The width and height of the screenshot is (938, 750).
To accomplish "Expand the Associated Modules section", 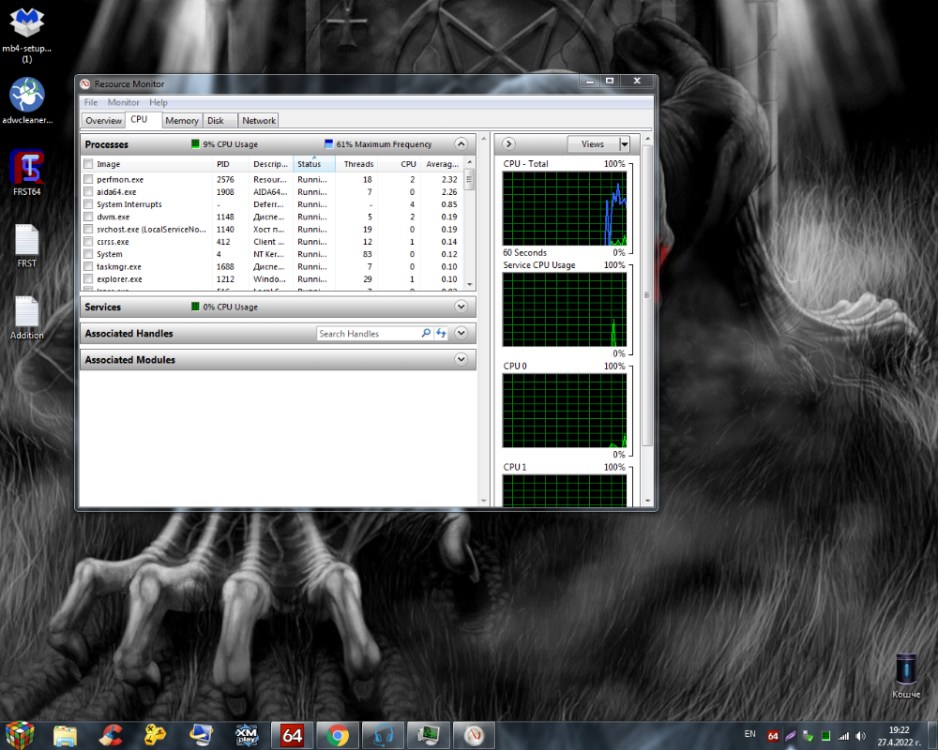I will pos(461,359).
